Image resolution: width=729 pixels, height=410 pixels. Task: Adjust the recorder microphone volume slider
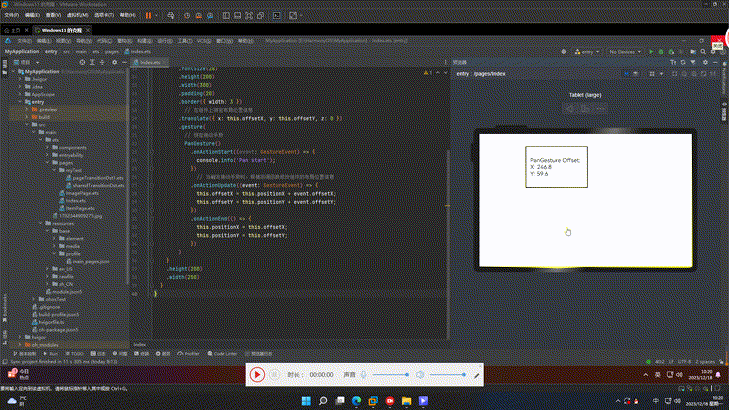tap(391, 375)
